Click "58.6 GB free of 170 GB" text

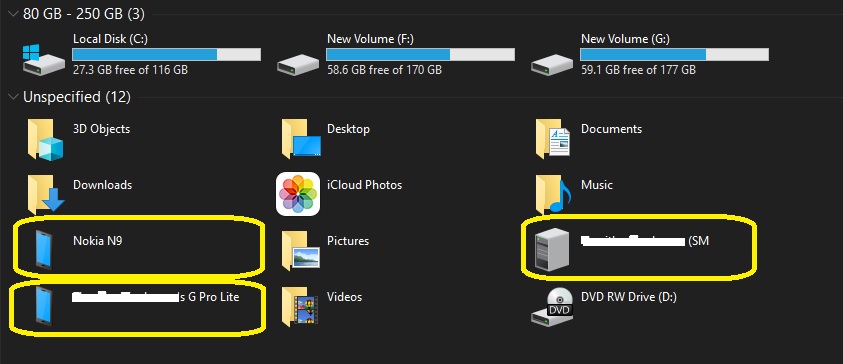(x=384, y=70)
